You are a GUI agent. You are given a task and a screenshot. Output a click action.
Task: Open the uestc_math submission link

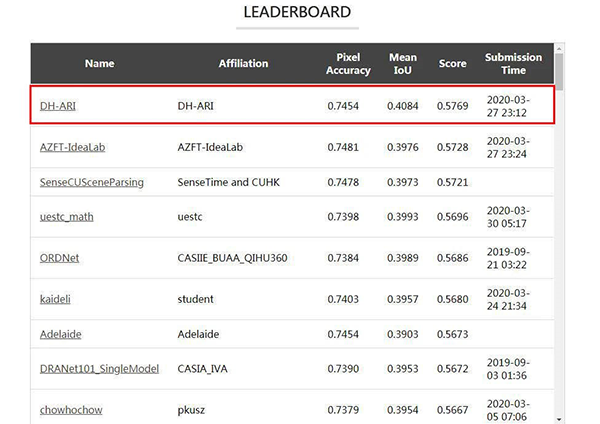pos(67,216)
